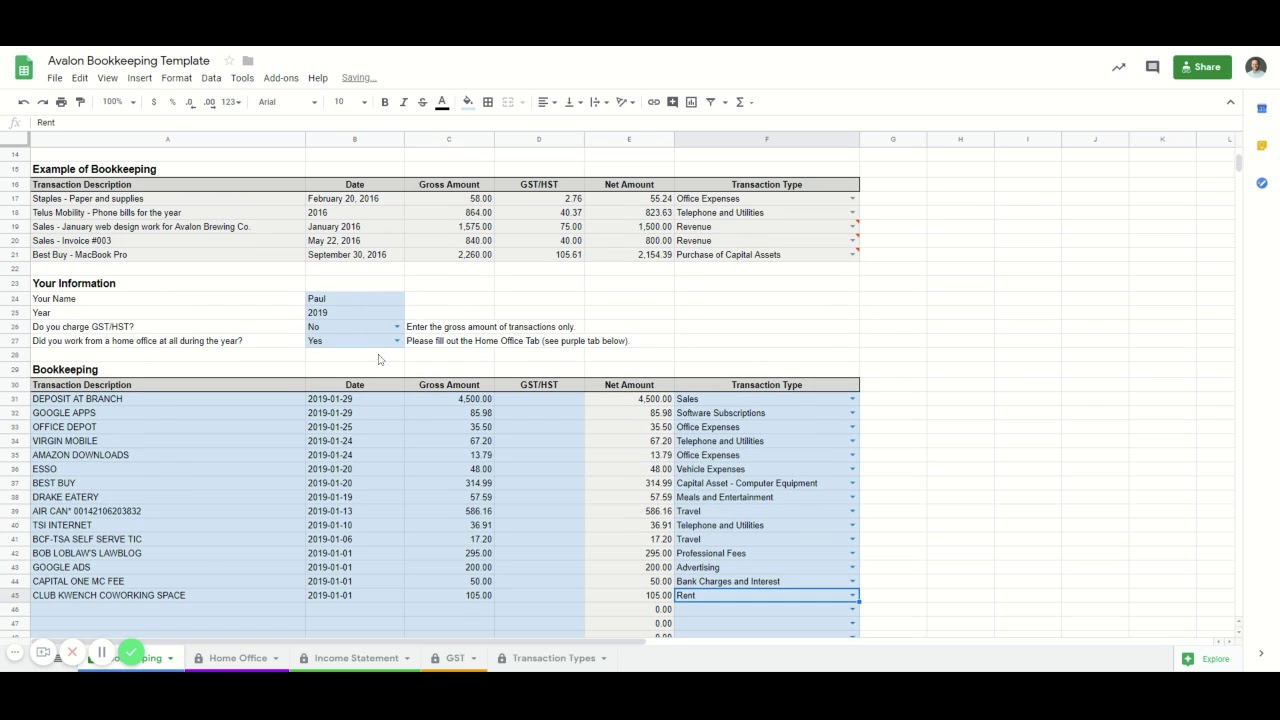
Task: Insert a comment
Action: pos(672,102)
